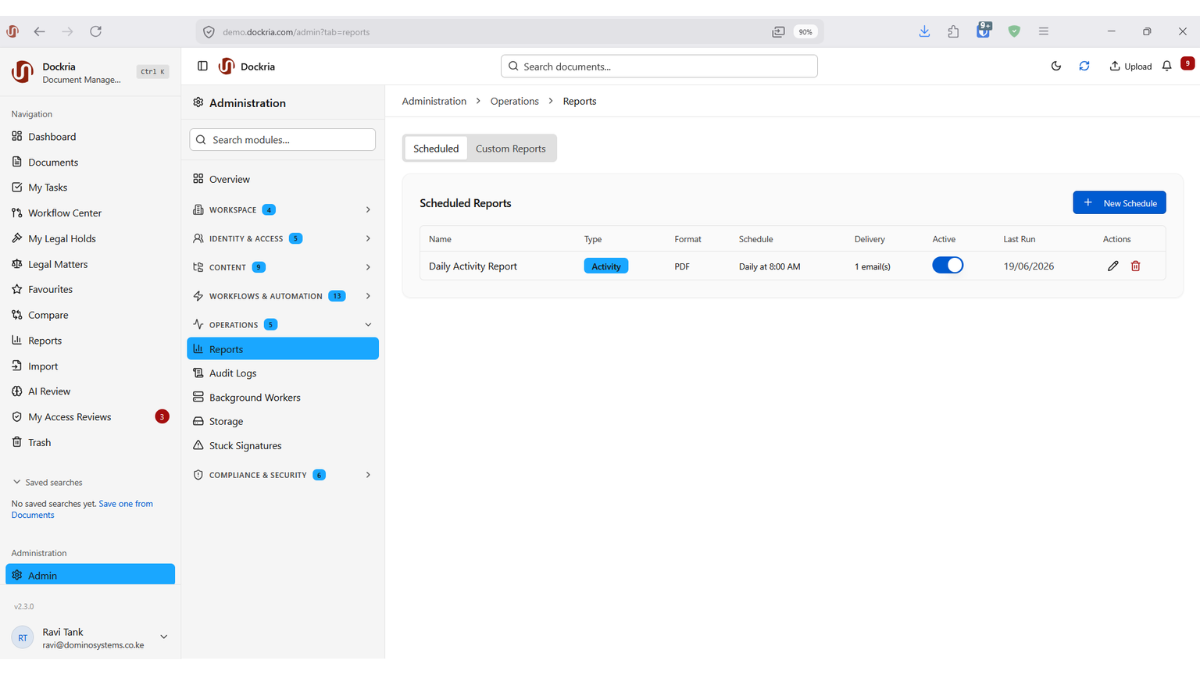The height and width of the screenshot is (675, 1200).
Task: Collapse Saved searches section
Action: (47, 482)
